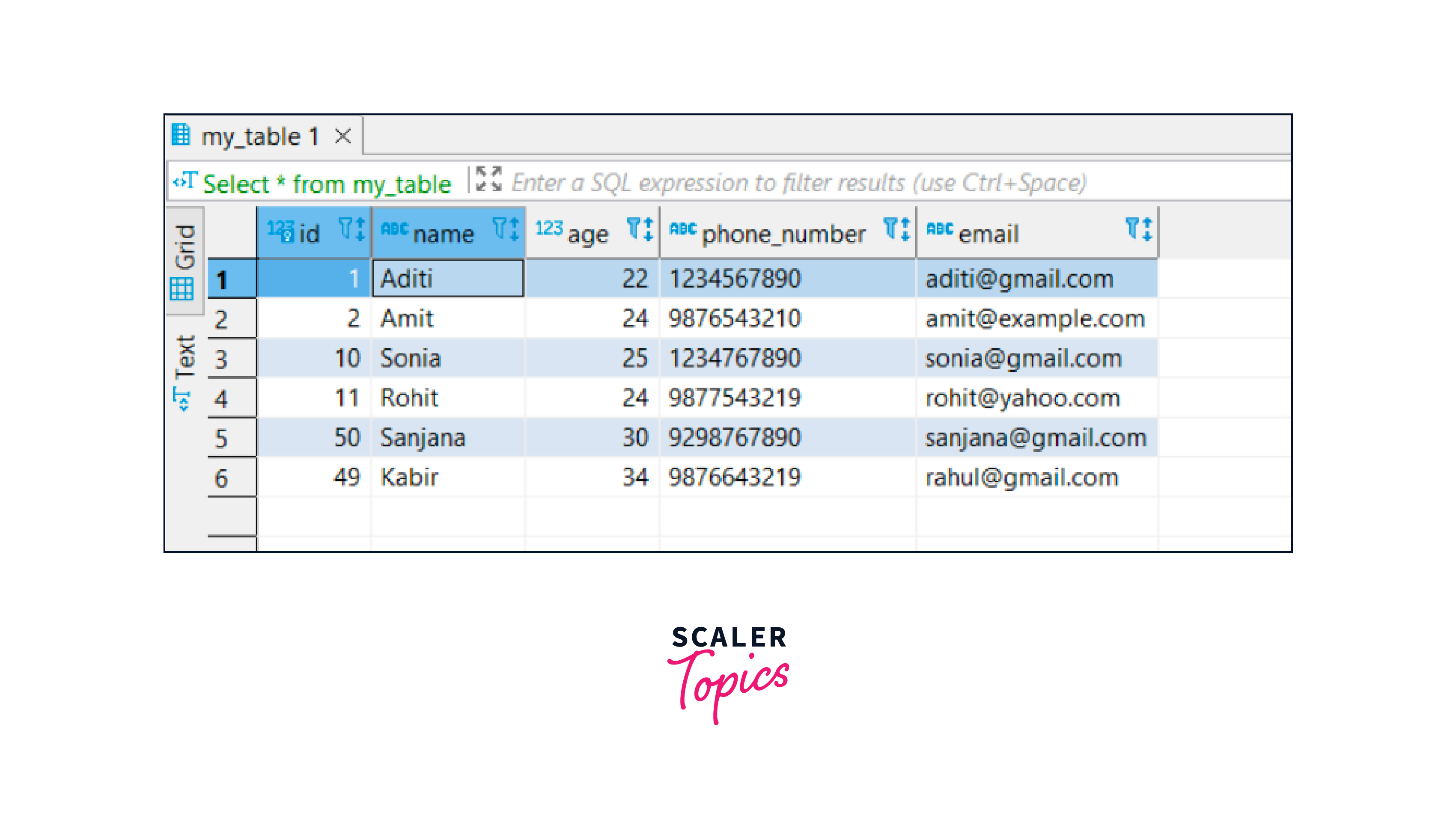Click the email column header
The image size is (1456, 813).
pos(989,234)
